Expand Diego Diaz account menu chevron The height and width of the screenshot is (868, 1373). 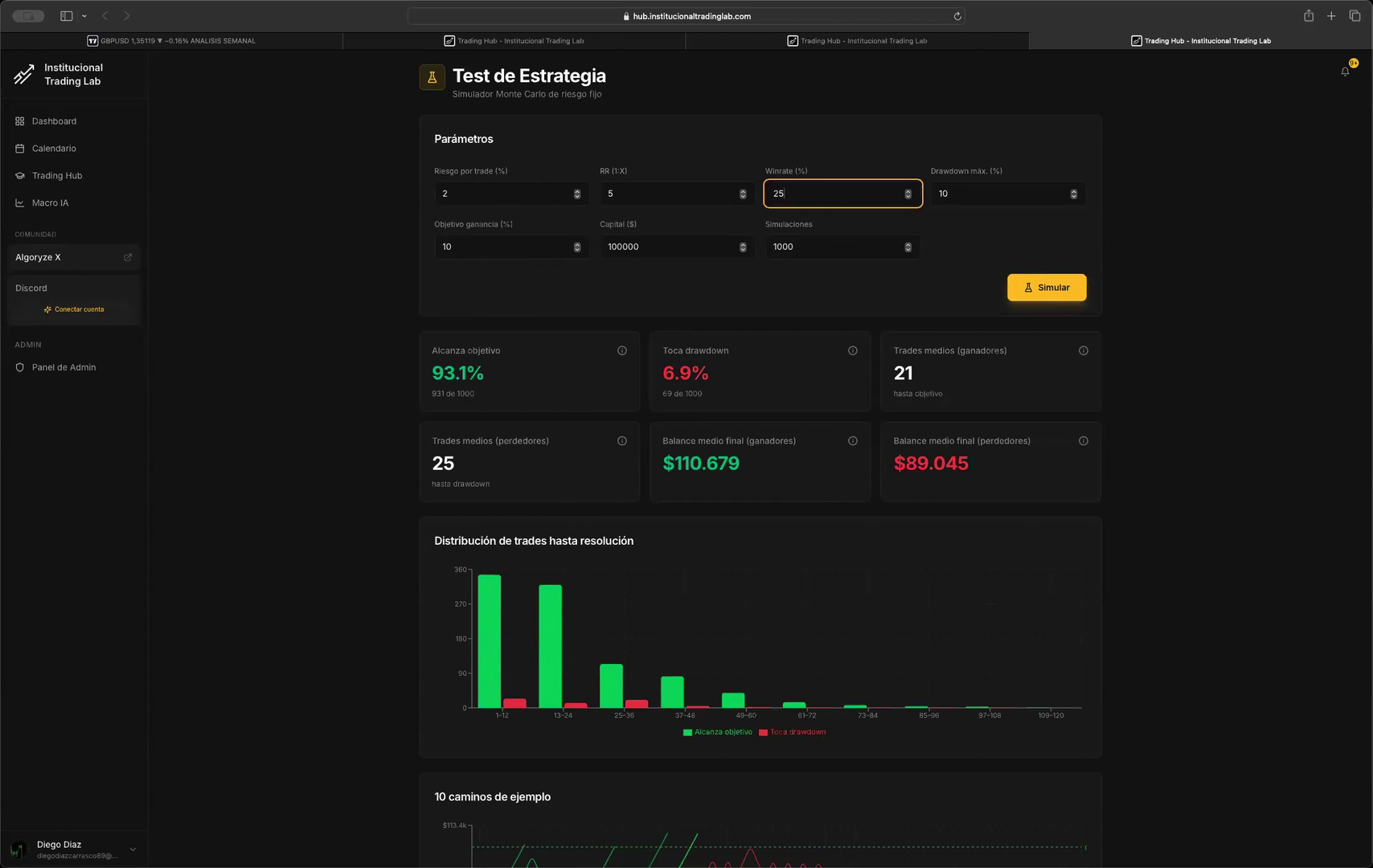pyautogui.click(x=133, y=850)
